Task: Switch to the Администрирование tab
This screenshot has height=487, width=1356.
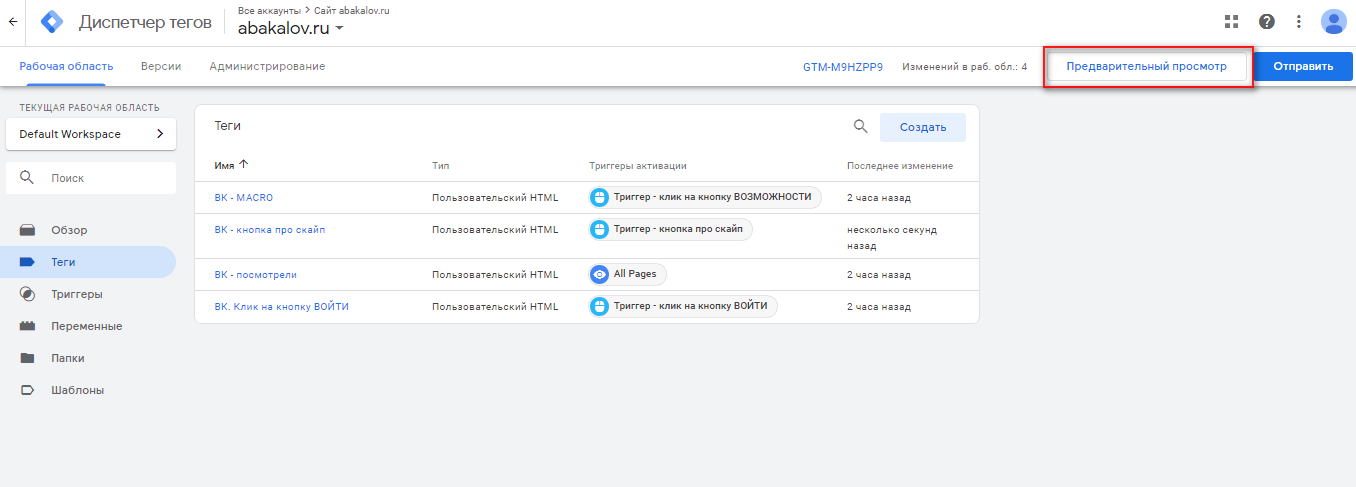Action: (267, 66)
